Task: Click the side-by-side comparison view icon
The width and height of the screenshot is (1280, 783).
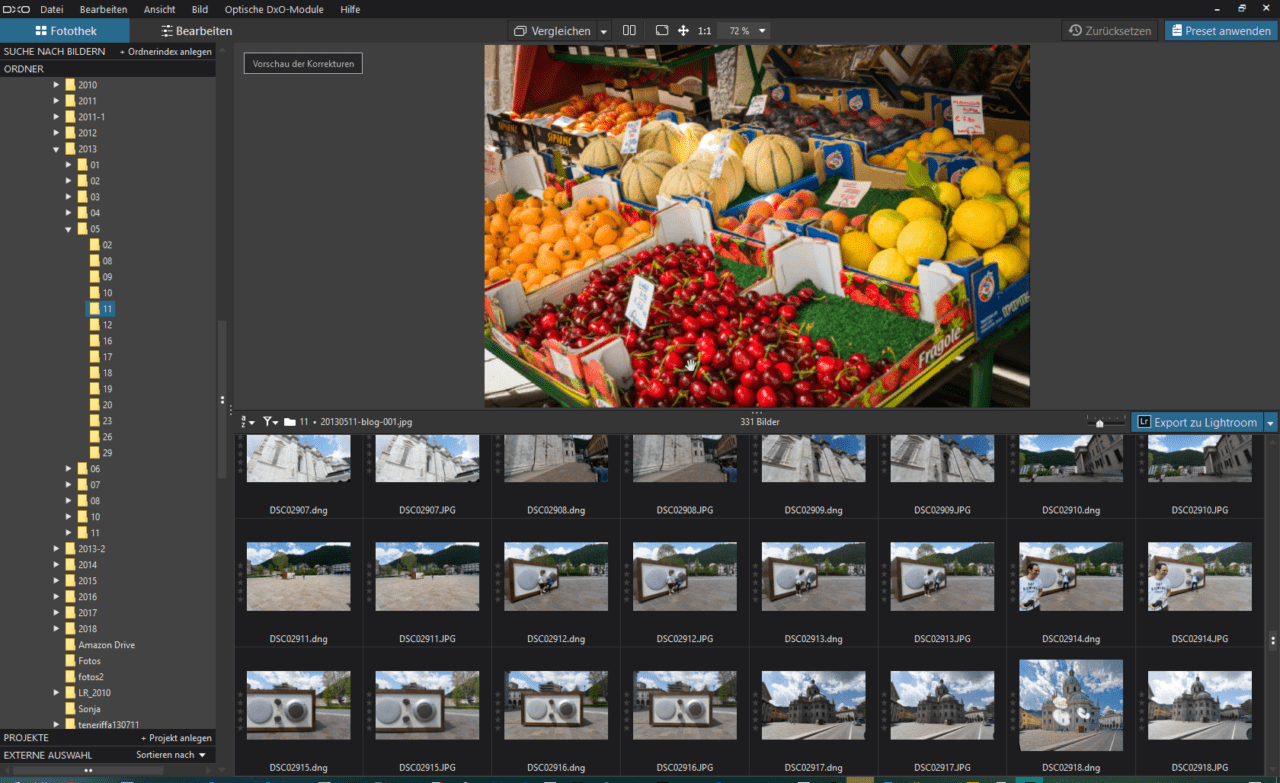Action: (x=629, y=31)
